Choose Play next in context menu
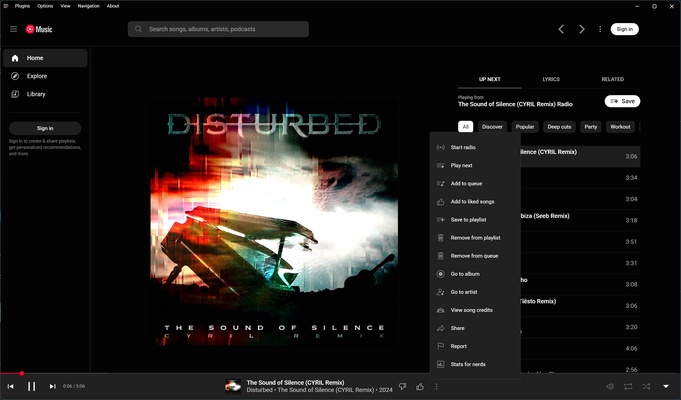Image resolution: width=681 pixels, height=400 pixels. [475, 165]
